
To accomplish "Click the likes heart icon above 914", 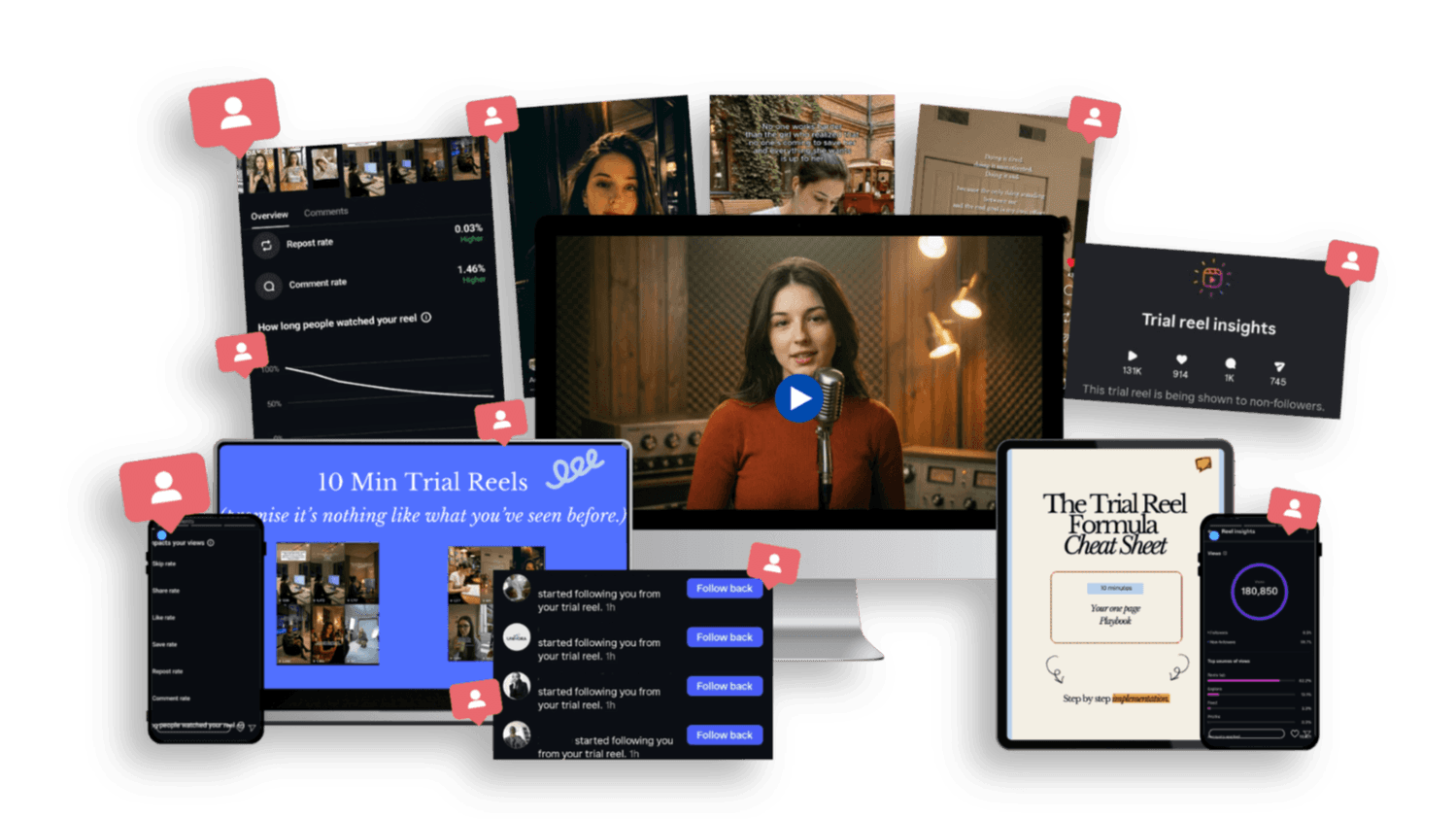I will 1181,360.
